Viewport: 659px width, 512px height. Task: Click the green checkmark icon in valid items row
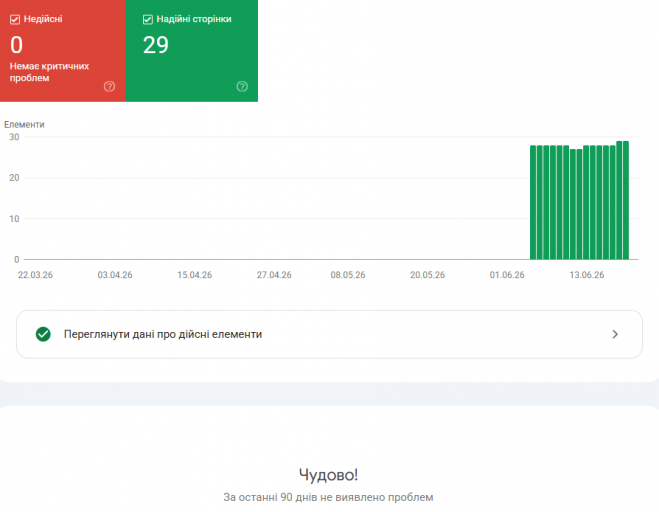[x=43, y=334]
